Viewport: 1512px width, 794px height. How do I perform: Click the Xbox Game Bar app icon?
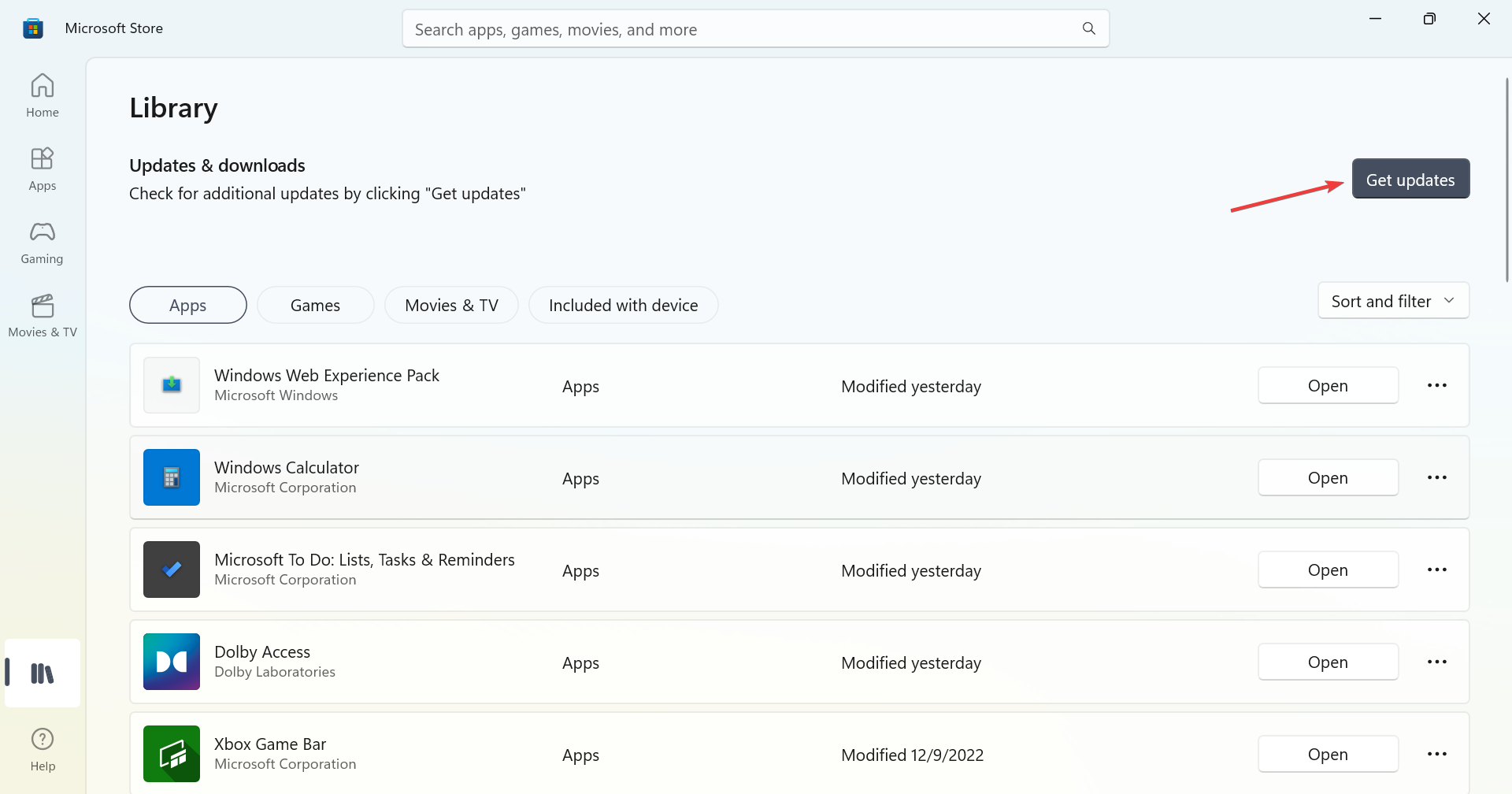click(172, 754)
